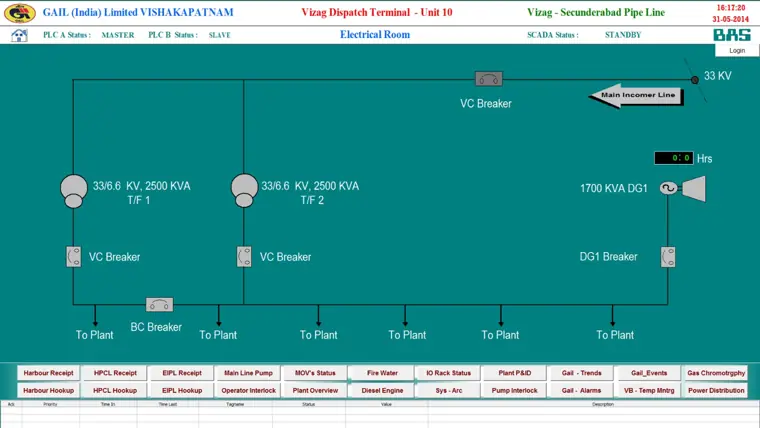Open IO Rack Status screen
Image resolution: width=760 pixels, height=428 pixels.
448,373
